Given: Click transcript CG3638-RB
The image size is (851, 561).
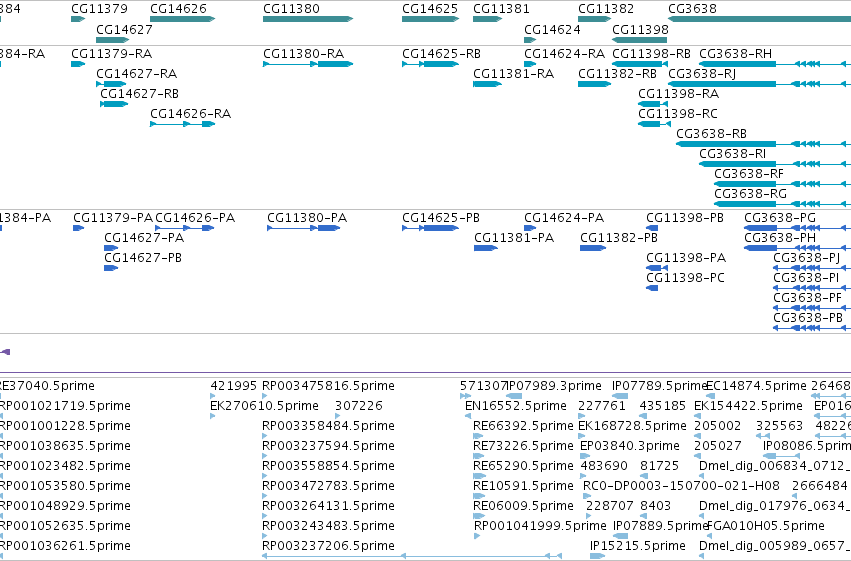Looking at the screenshot, I should (764, 144).
